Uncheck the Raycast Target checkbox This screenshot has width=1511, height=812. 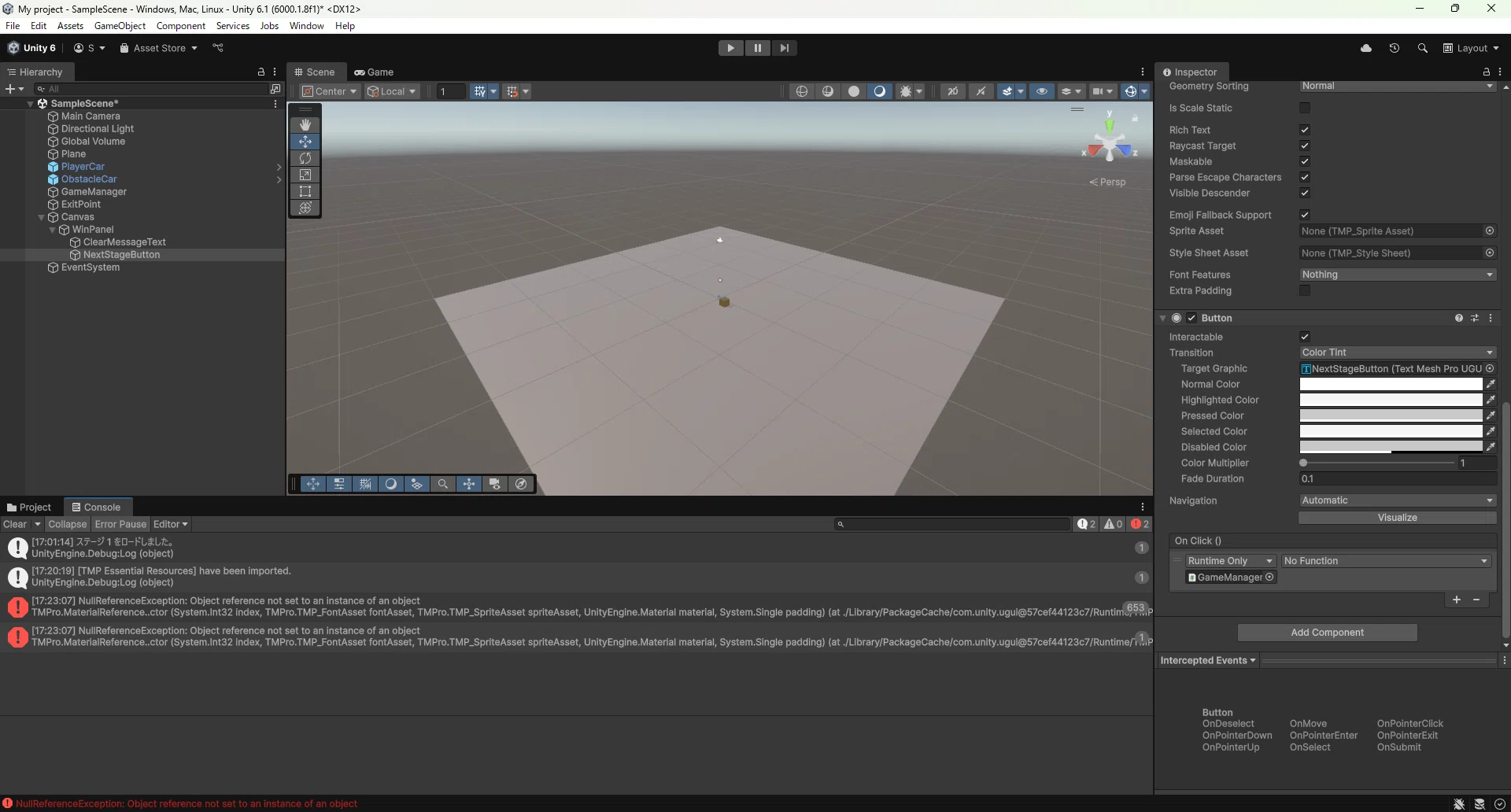1305,146
